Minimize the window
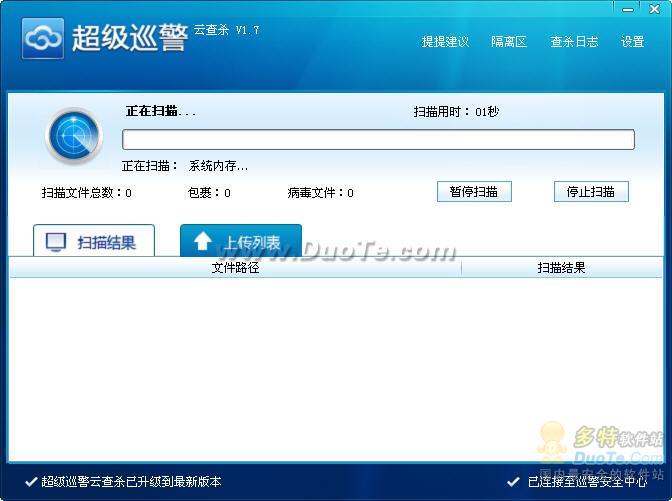Viewport: 672px width, 501px height. [x=628, y=9]
